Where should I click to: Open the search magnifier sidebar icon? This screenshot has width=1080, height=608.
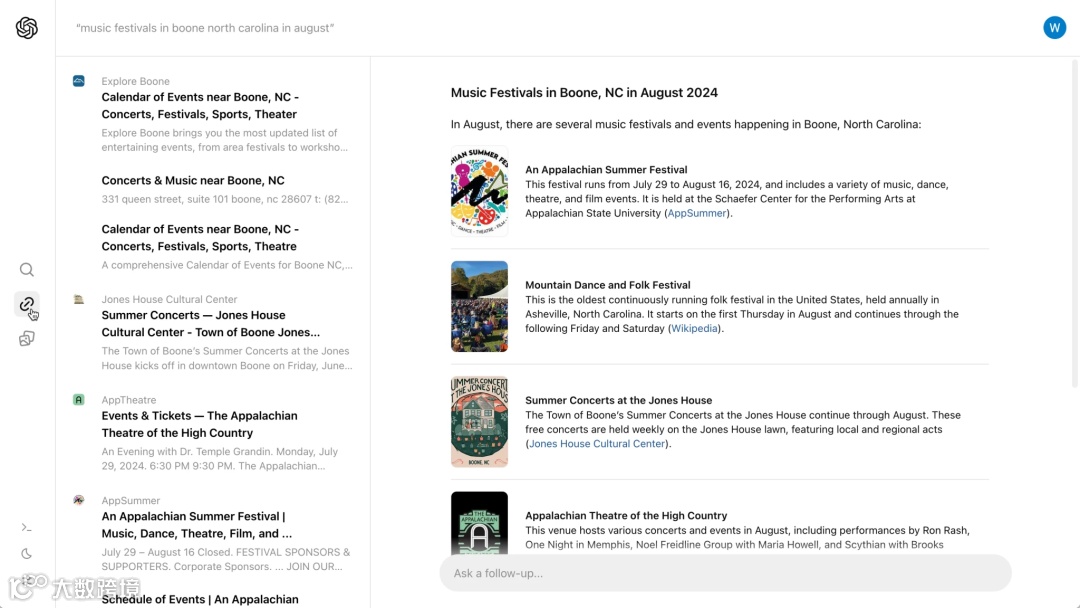27,270
